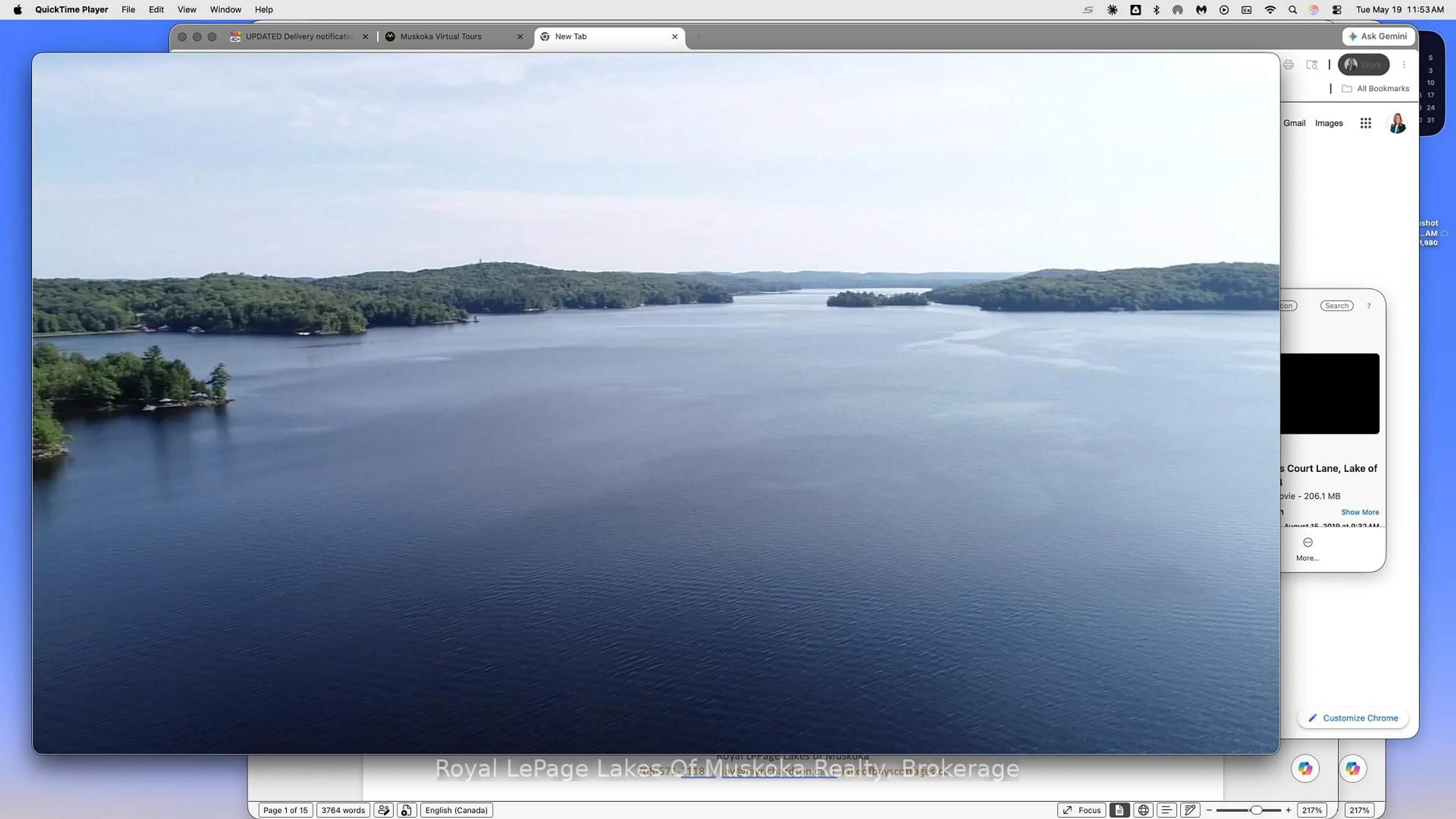Open Chrome three-dot menu
The image size is (1456, 819).
tap(1404, 65)
